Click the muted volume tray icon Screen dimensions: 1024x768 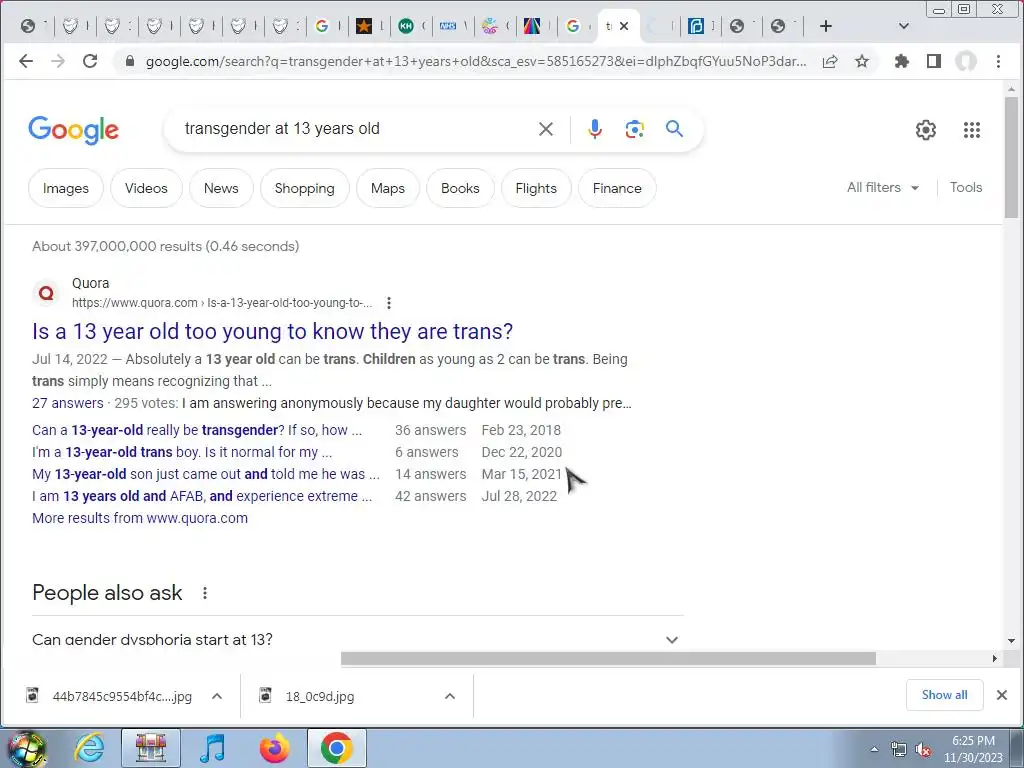pyautogui.click(x=923, y=750)
